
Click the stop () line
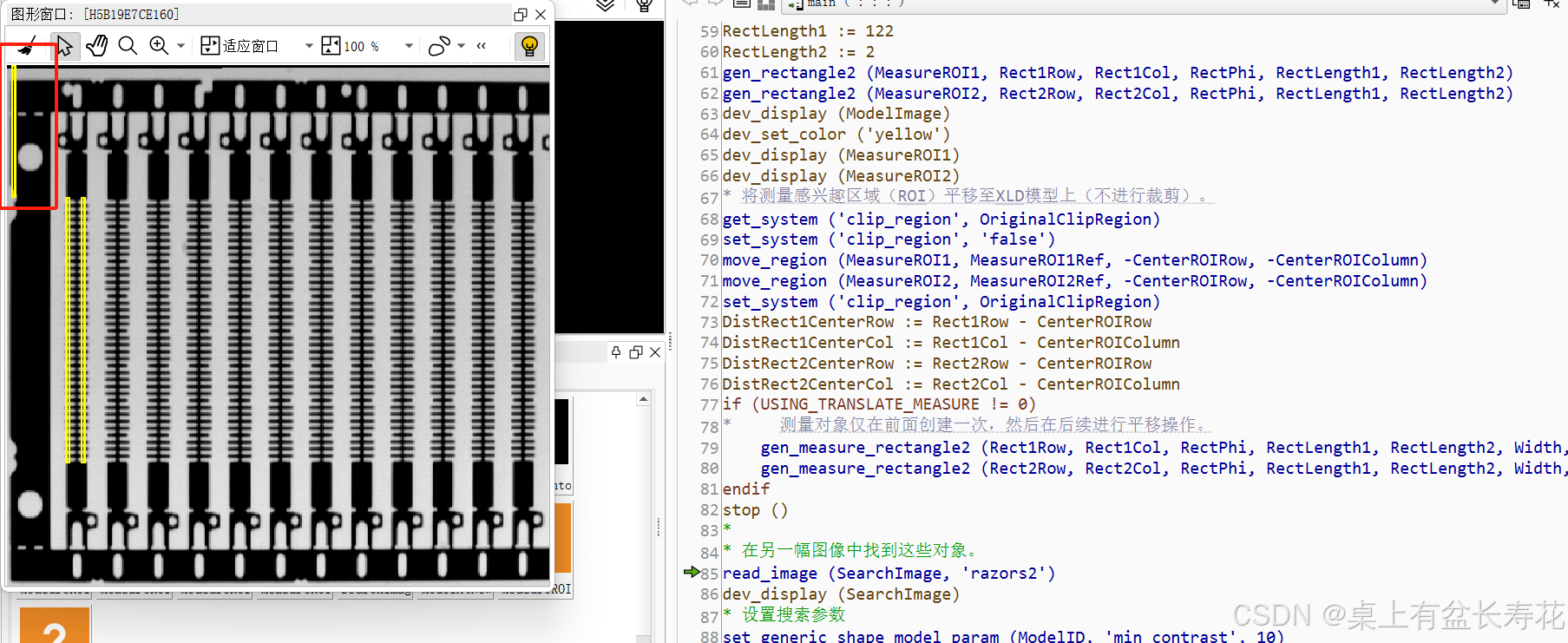pos(755,510)
